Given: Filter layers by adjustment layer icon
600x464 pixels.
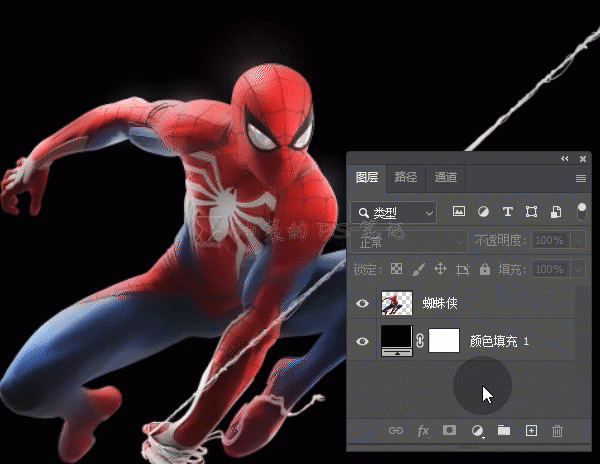Looking at the screenshot, I should 483,212.
